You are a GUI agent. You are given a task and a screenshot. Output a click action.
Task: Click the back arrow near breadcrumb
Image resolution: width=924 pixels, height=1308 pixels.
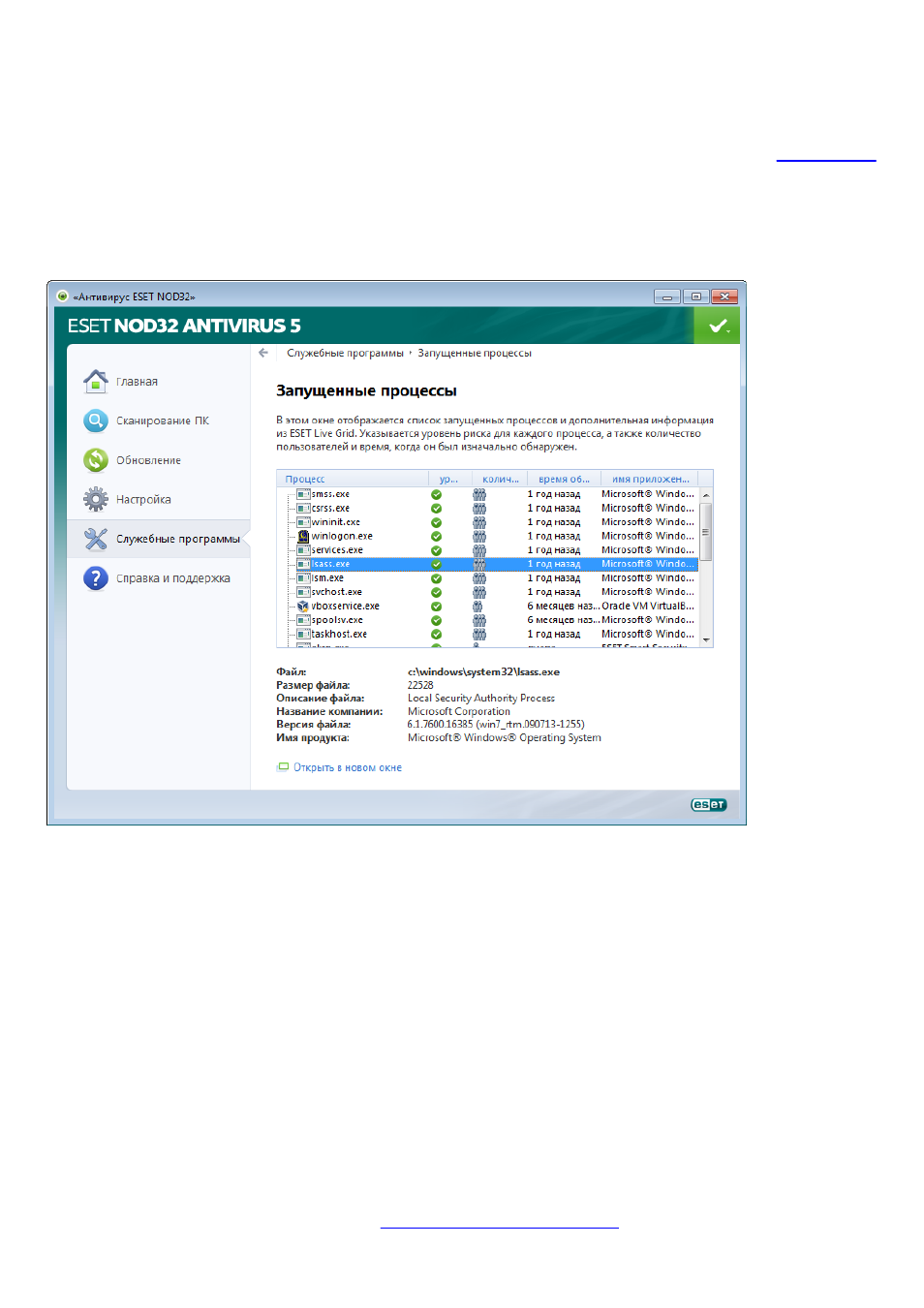tap(263, 353)
